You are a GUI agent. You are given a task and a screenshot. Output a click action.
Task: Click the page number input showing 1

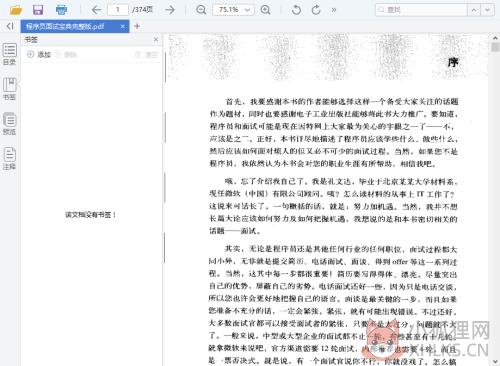point(118,10)
